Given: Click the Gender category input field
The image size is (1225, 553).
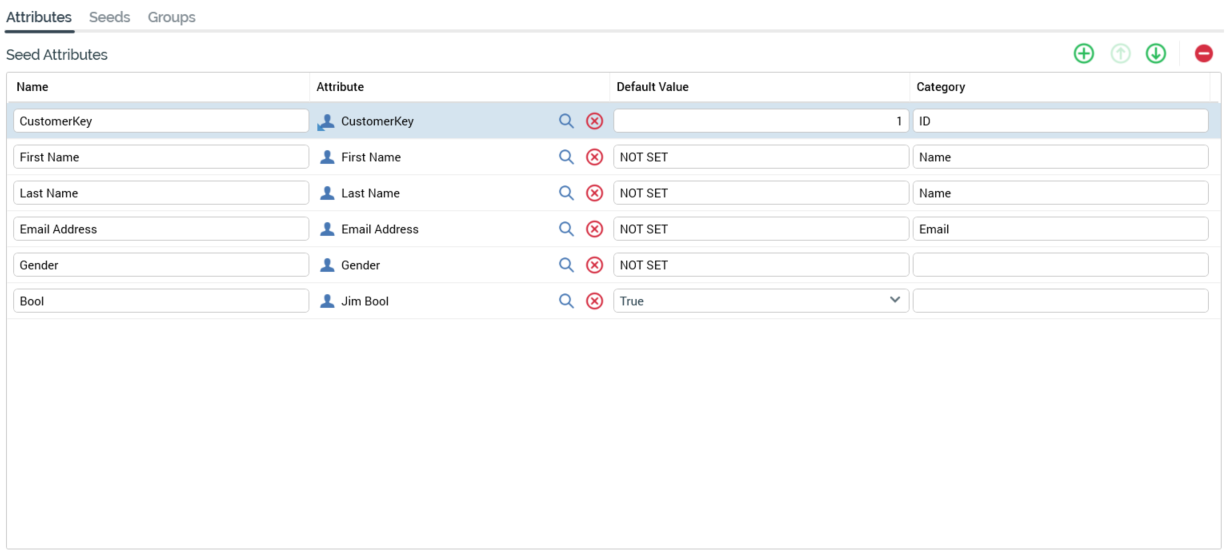Looking at the screenshot, I should coord(1060,265).
